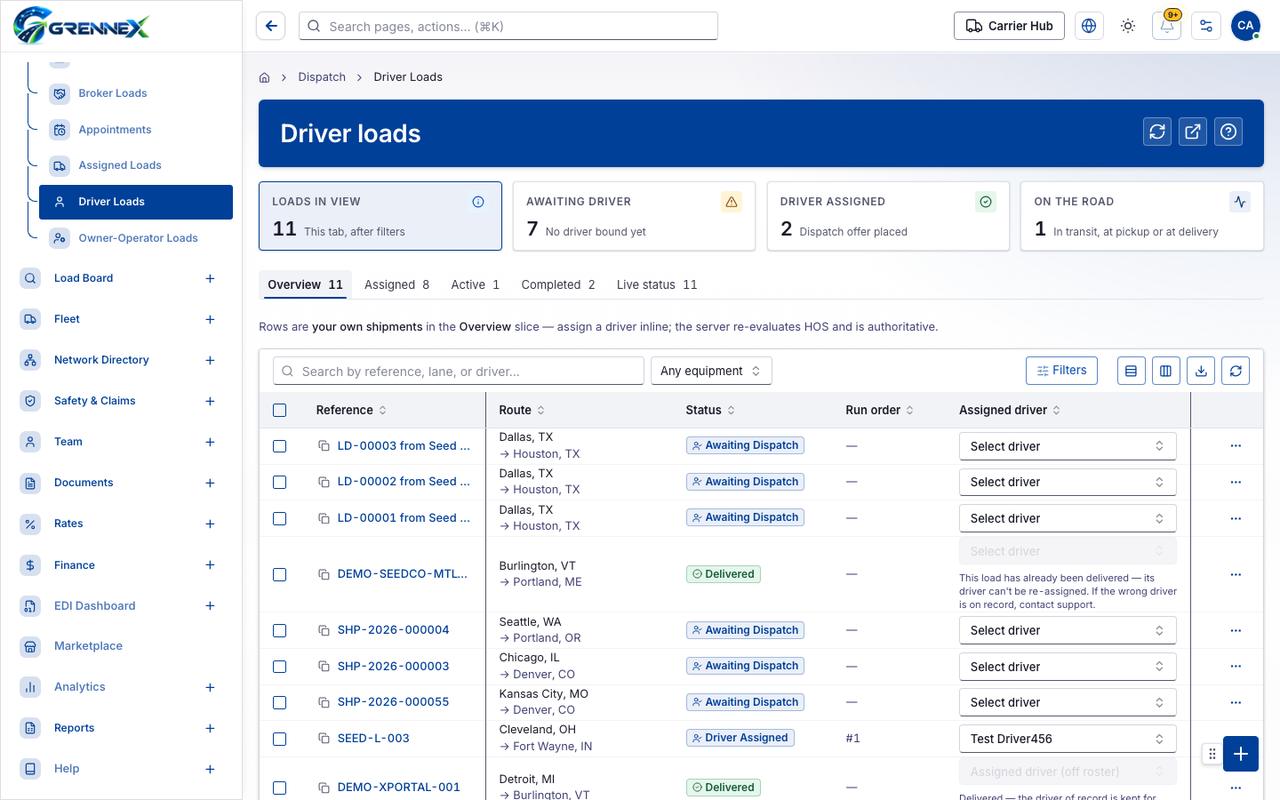
Task: Reload table with toolbar refresh icon
Action: pyautogui.click(x=1236, y=371)
